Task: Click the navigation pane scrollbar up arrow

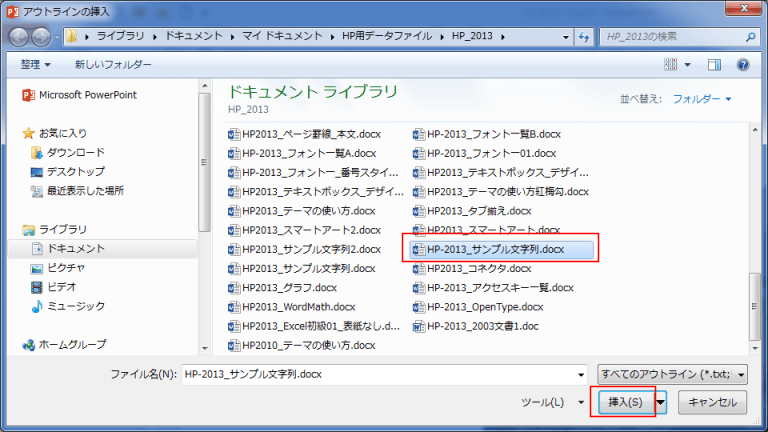Action: coord(205,86)
